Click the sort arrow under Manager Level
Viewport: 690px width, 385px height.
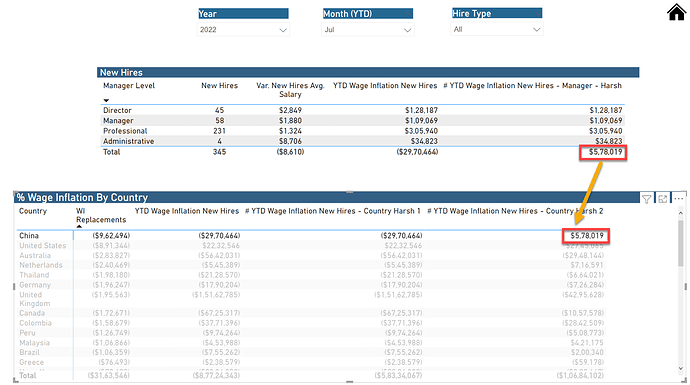point(106,100)
